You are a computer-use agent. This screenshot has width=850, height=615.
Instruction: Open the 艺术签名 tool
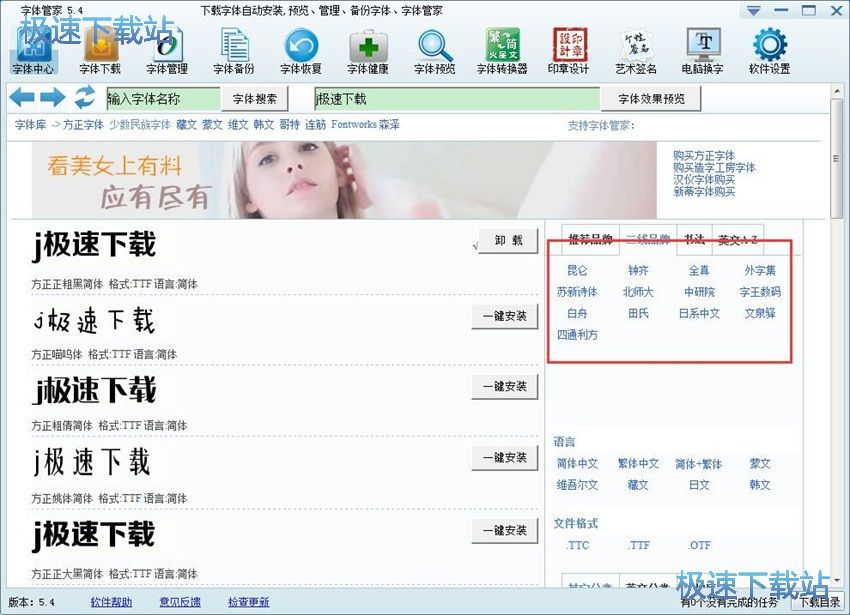click(636, 52)
